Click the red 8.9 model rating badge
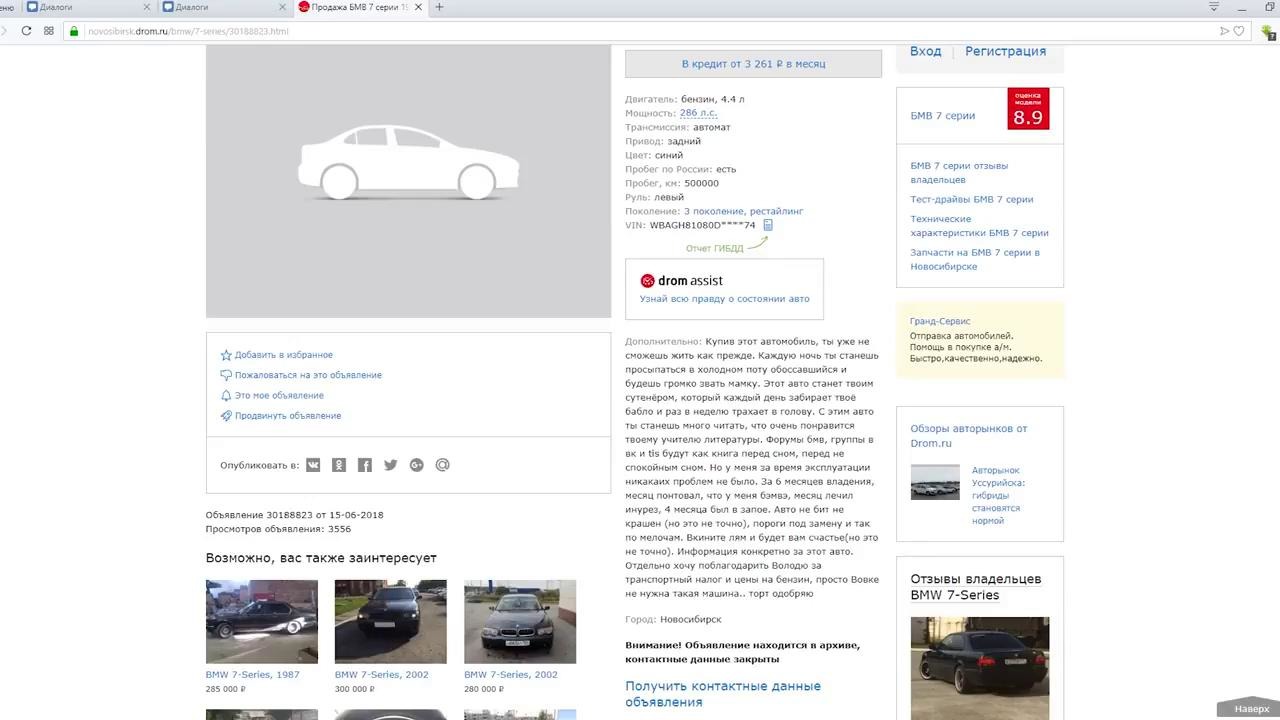 1028,109
